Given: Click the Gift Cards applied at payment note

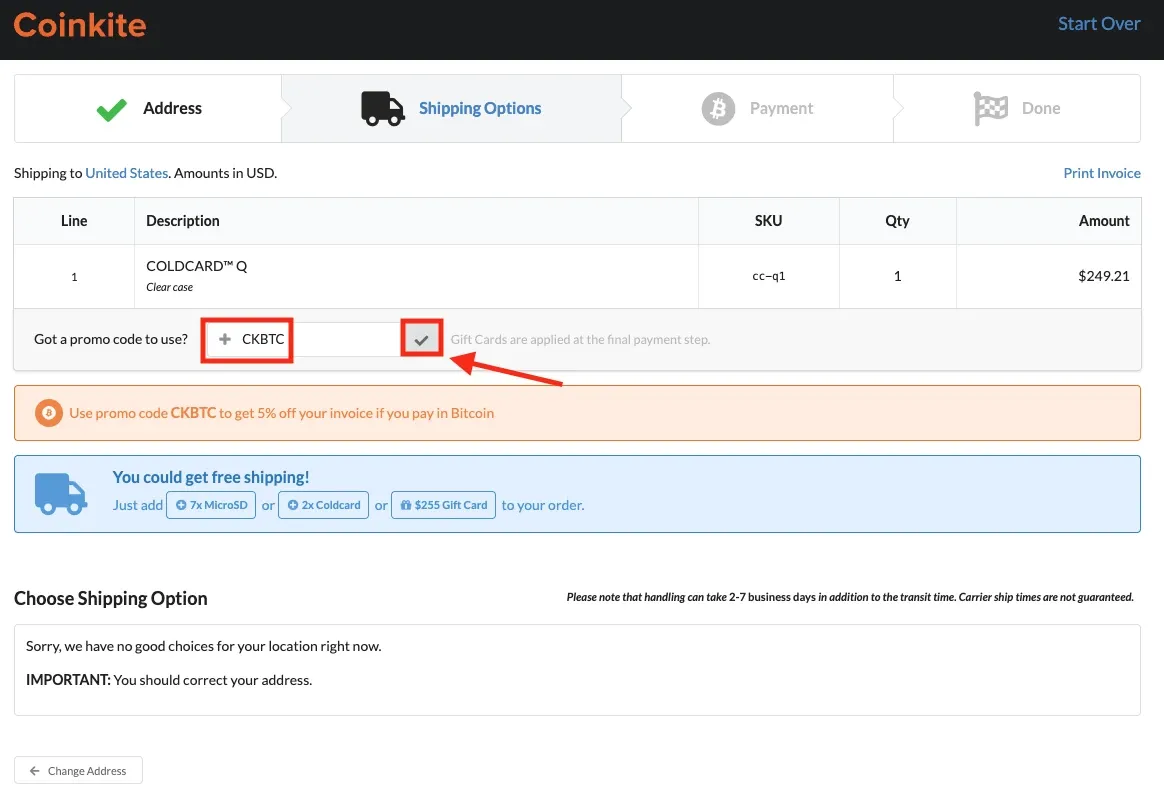Looking at the screenshot, I should pyautogui.click(x=581, y=339).
